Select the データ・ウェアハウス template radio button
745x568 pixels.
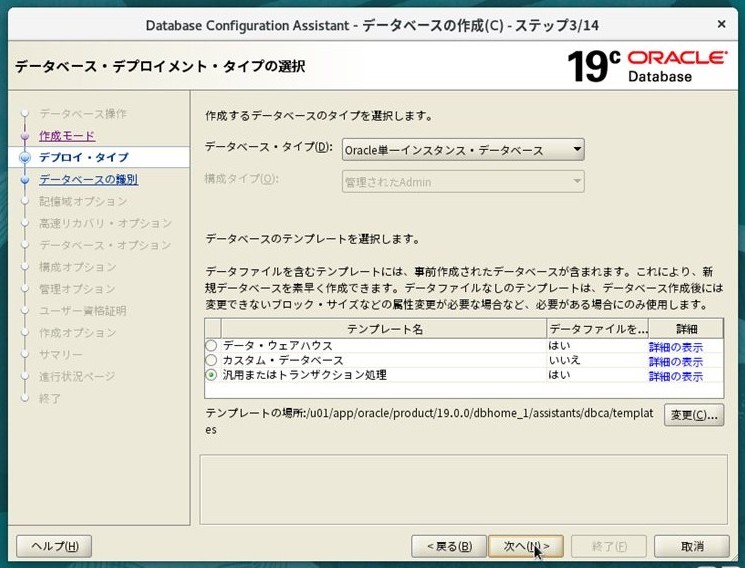(x=211, y=346)
